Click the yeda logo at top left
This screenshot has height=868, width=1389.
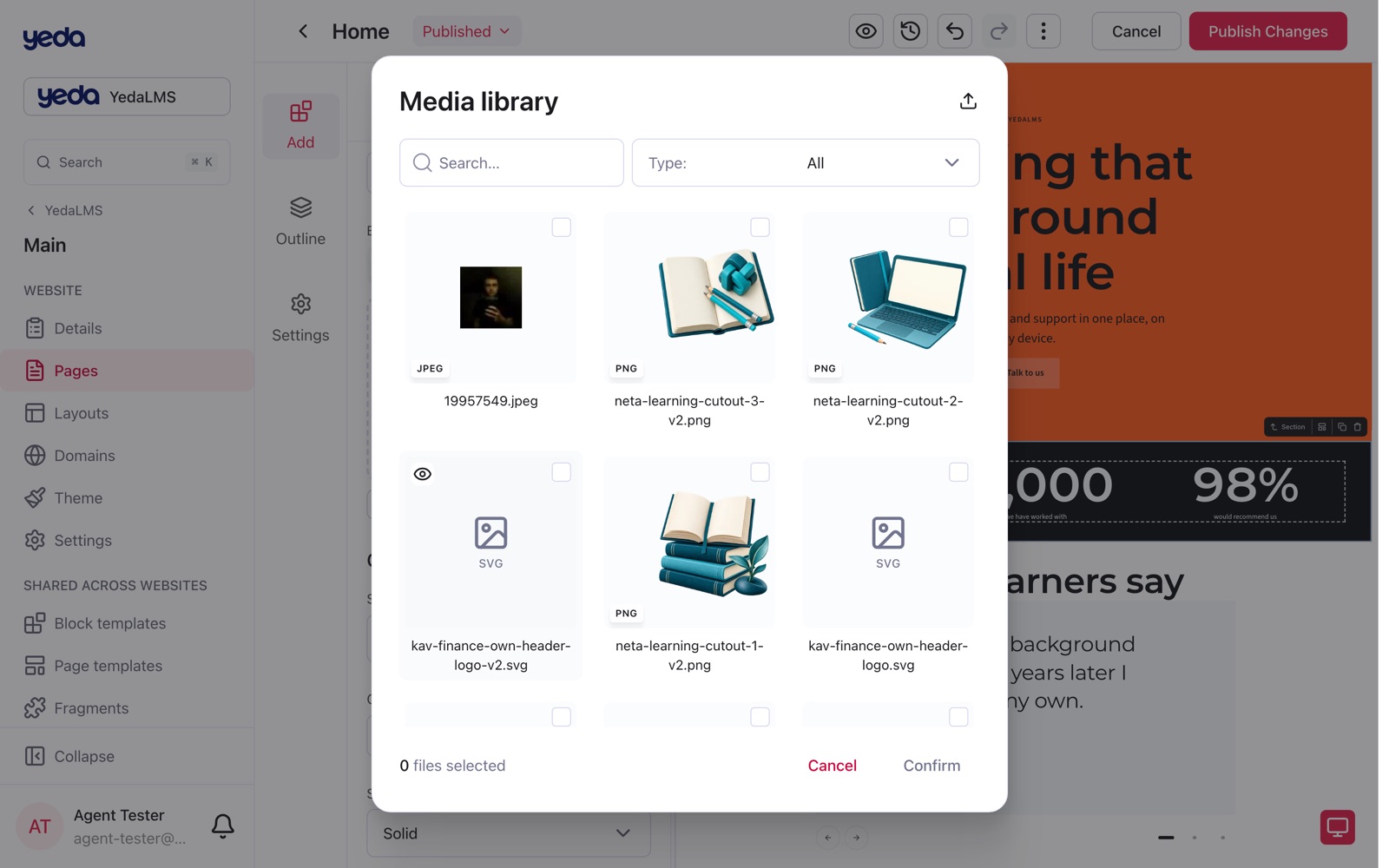pyautogui.click(x=54, y=38)
